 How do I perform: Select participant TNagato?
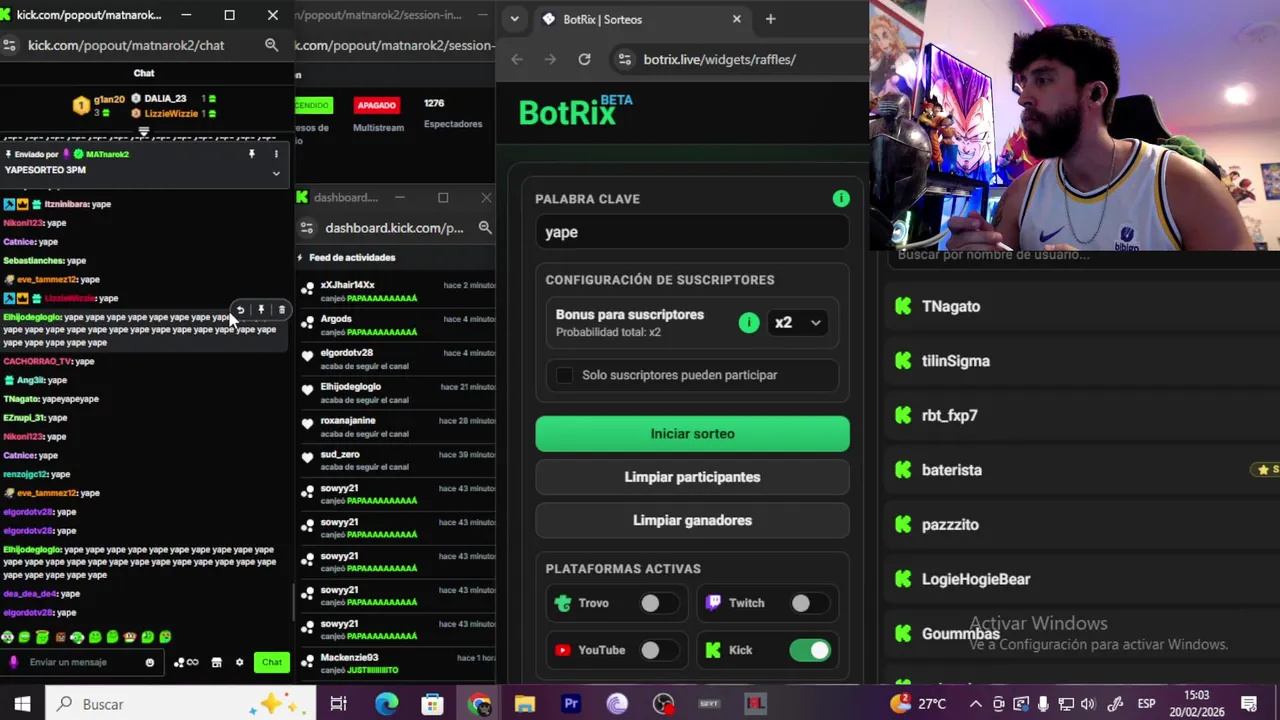pyautogui.click(x=951, y=307)
